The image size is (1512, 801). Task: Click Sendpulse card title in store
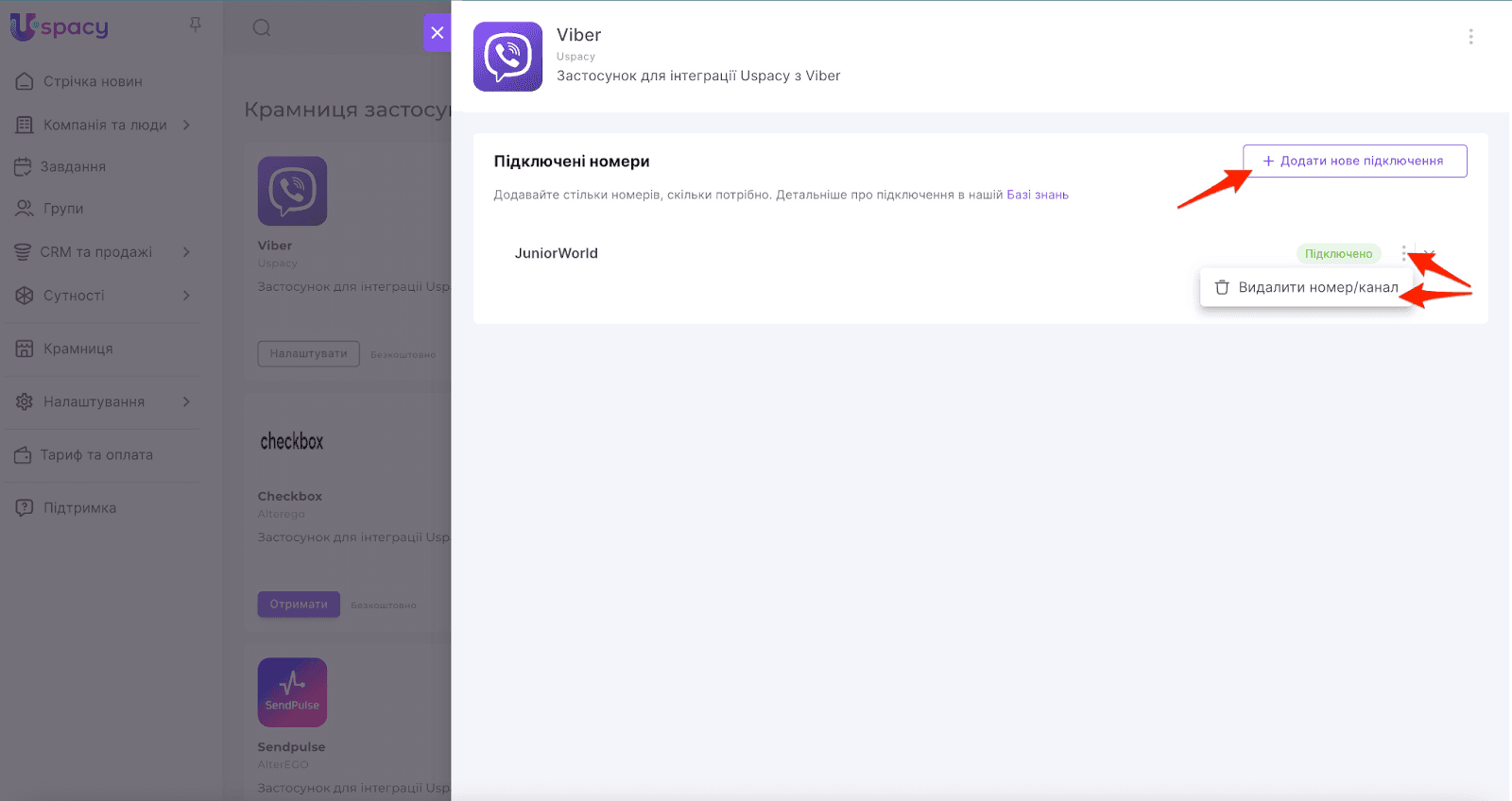(x=291, y=746)
